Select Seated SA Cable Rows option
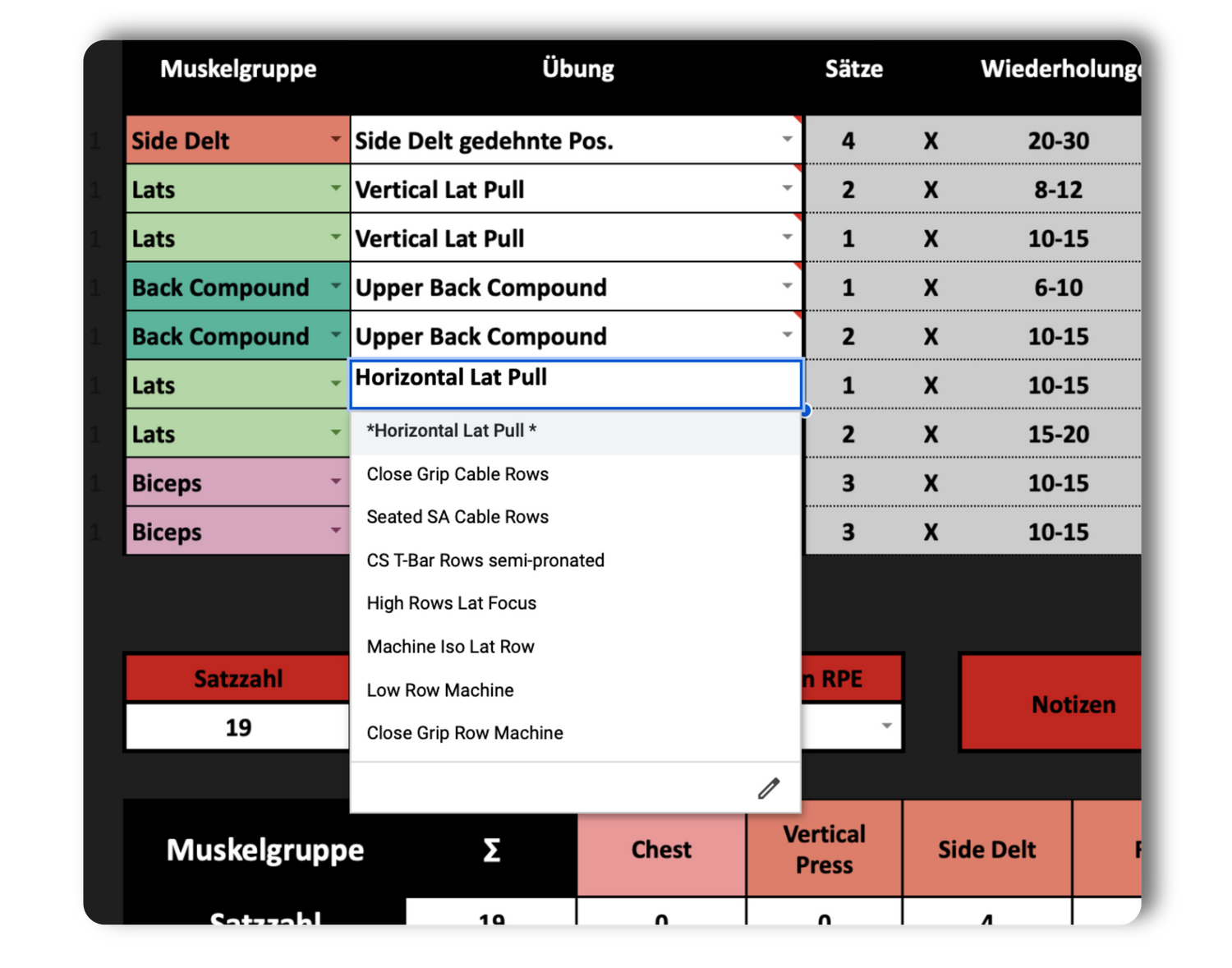The width and height of the screenshot is (1232, 968). (457, 517)
